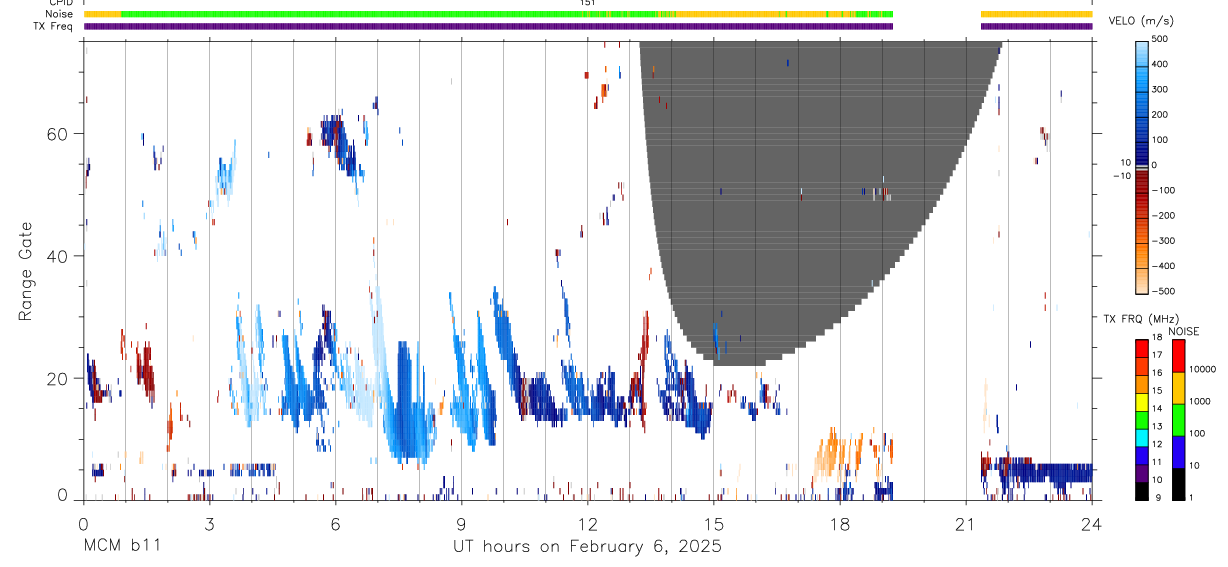Click the UT hours tick label 9
This screenshot has height=567, width=1228.
(x=461, y=523)
